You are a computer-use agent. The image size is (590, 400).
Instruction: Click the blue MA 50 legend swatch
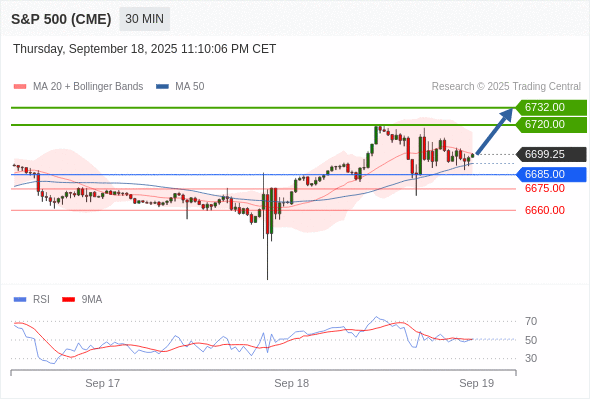coord(162,87)
